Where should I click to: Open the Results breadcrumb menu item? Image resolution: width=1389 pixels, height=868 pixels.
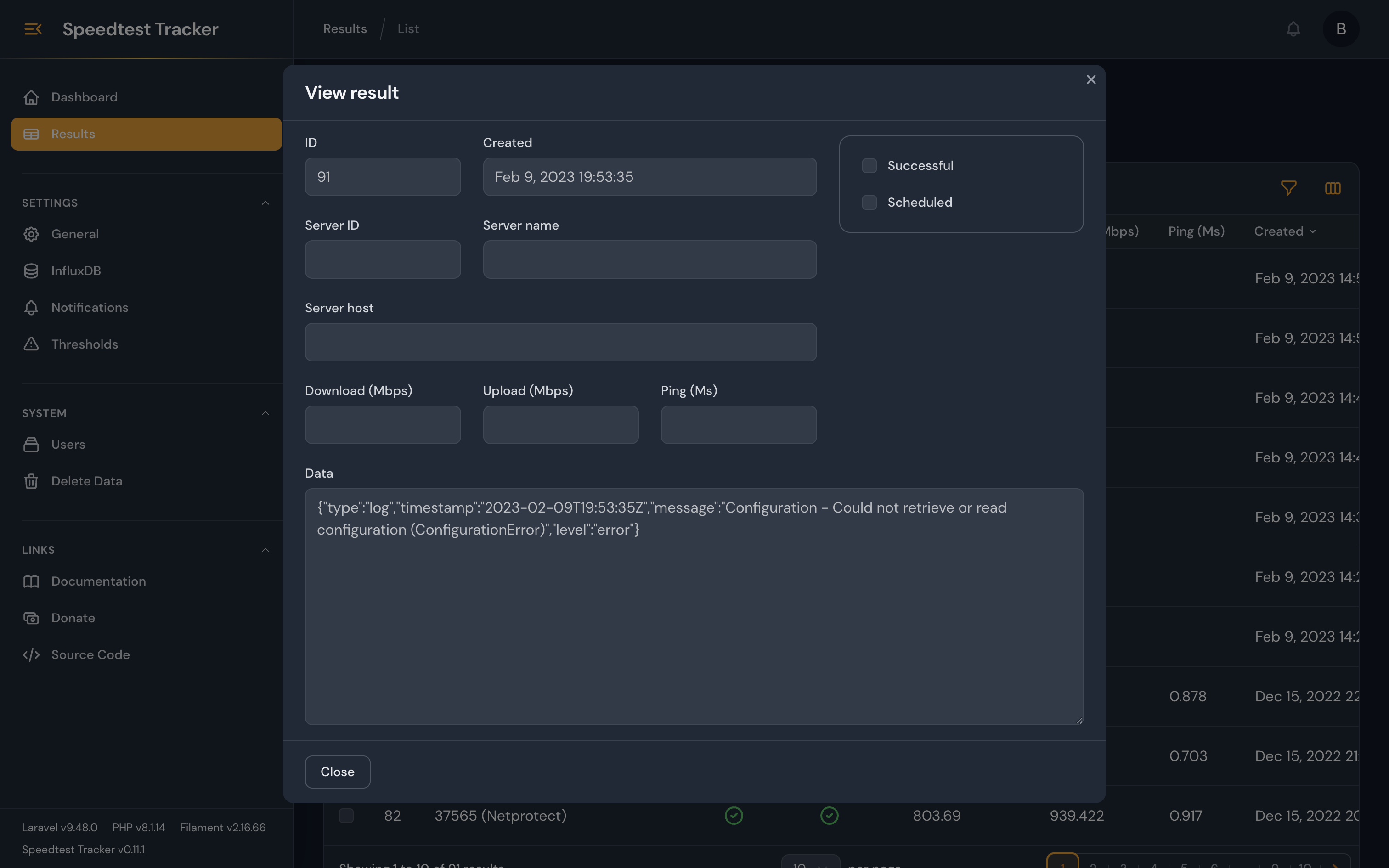pos(344,28)
